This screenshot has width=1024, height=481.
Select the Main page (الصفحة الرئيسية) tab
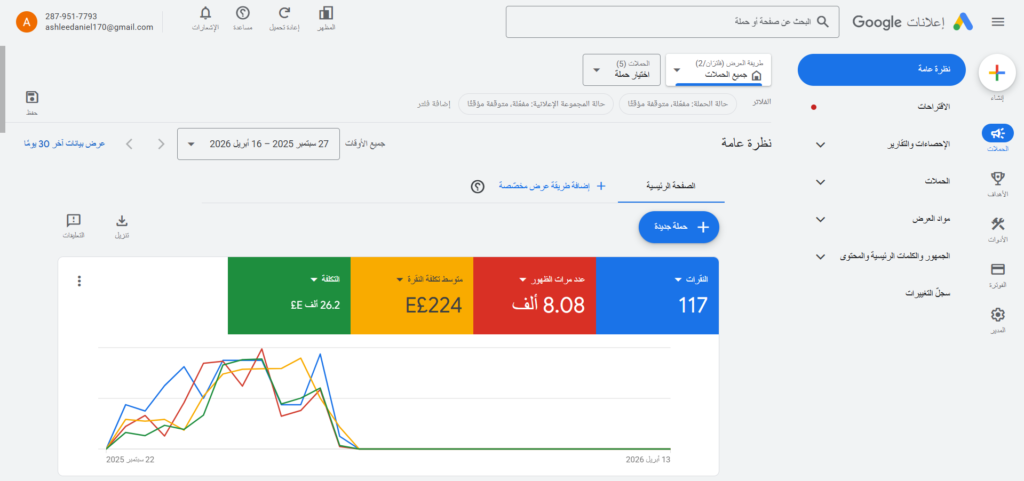click(670, 186)
